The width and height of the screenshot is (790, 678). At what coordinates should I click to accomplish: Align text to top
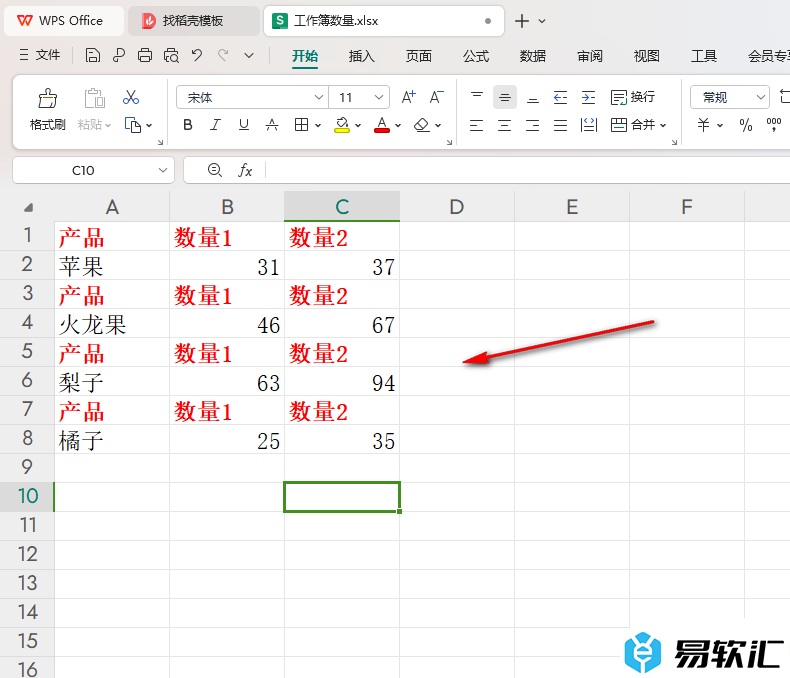tap(477, 97)
